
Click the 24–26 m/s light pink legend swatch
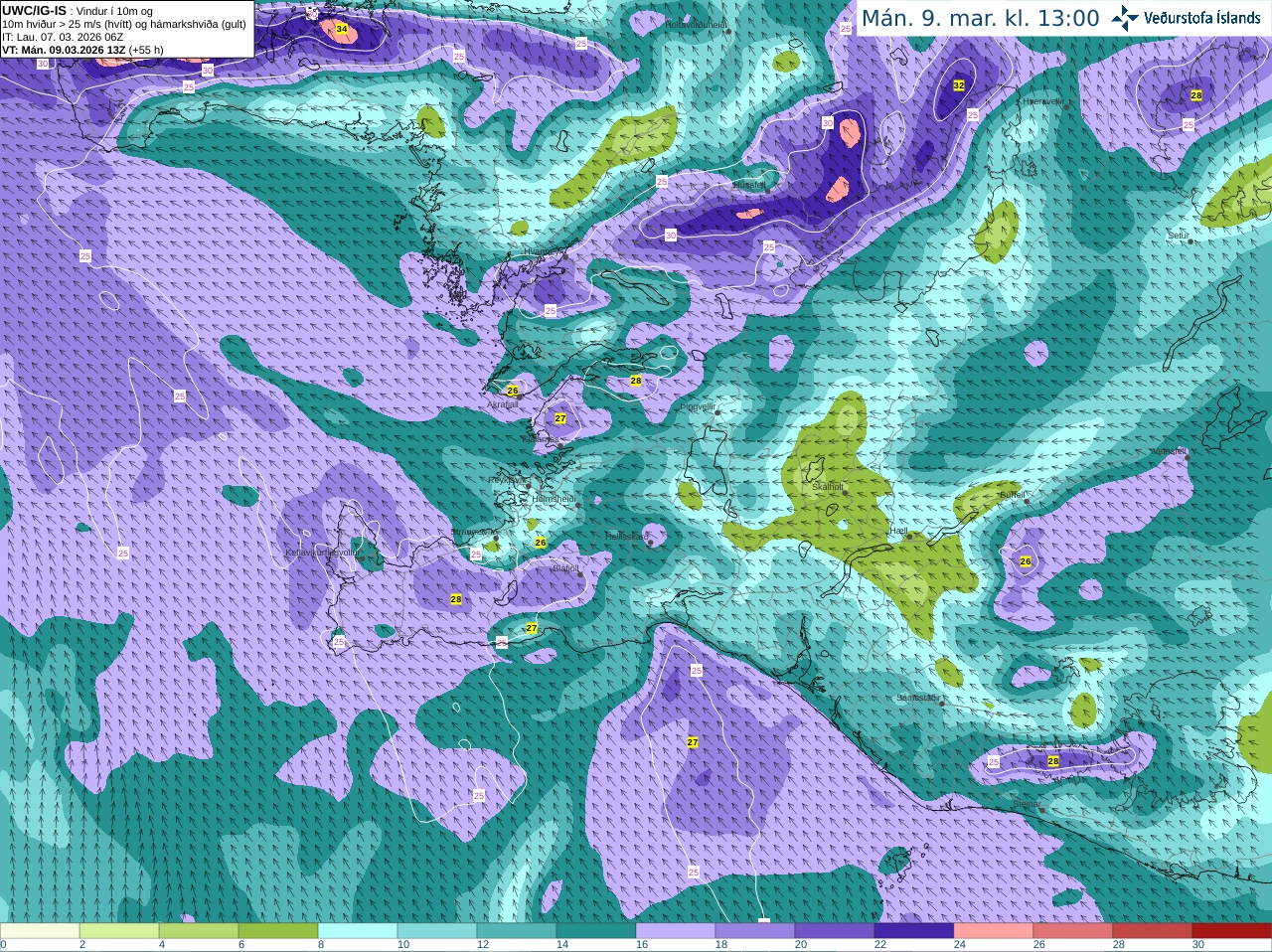(x=994, y=931)
